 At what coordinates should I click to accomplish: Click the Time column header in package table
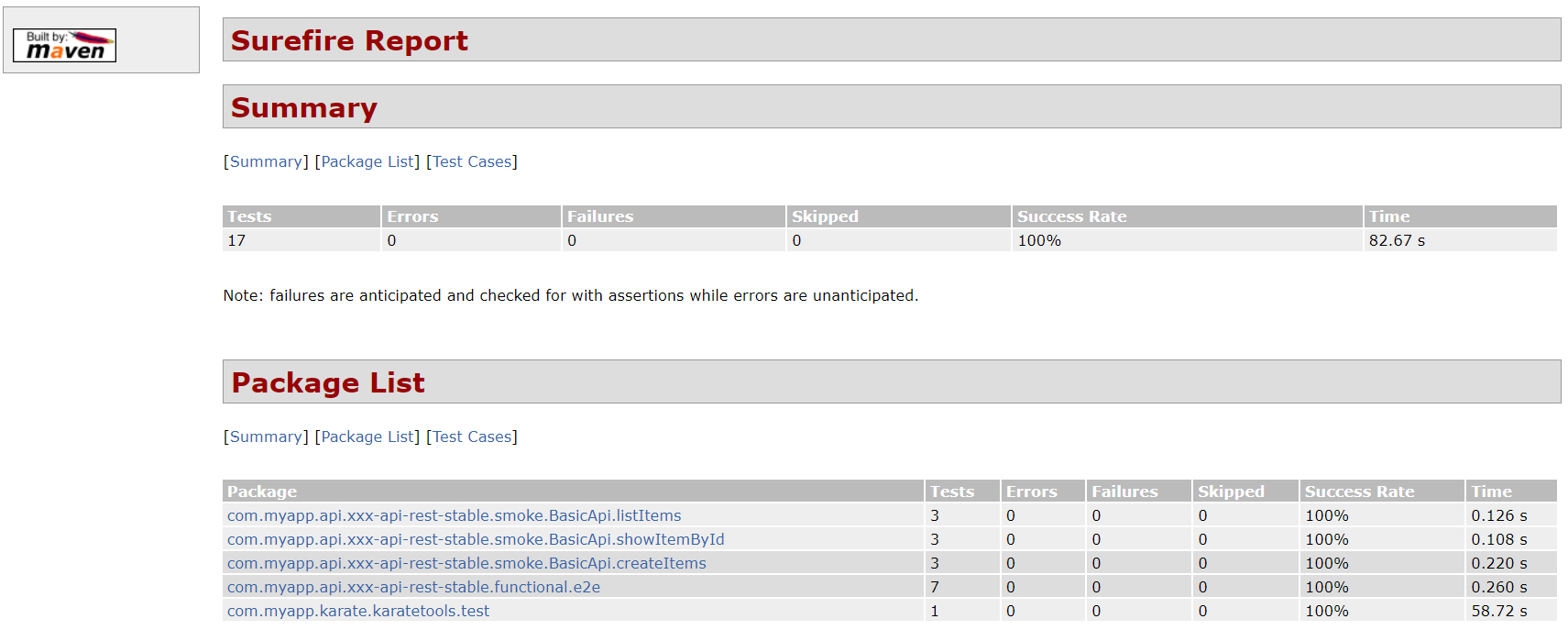point(1491,491)
